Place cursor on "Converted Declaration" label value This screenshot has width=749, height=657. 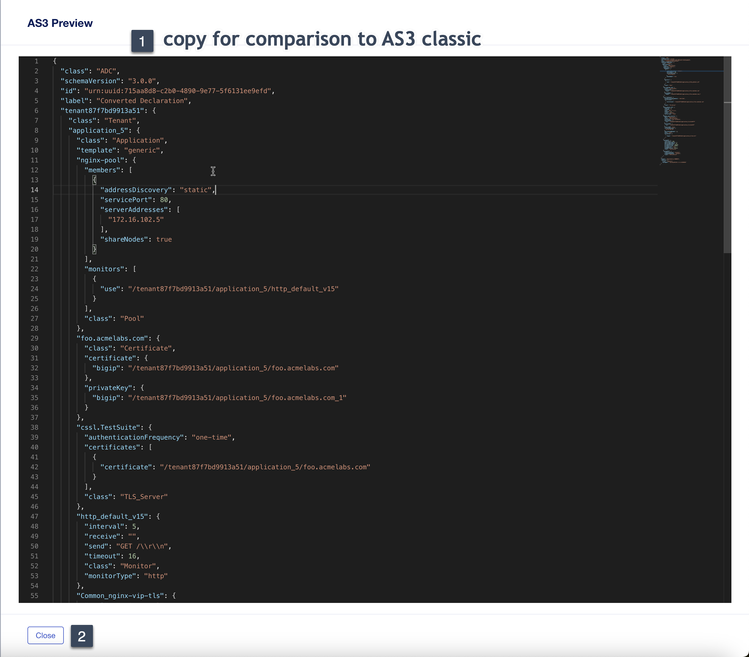[142, 101]
